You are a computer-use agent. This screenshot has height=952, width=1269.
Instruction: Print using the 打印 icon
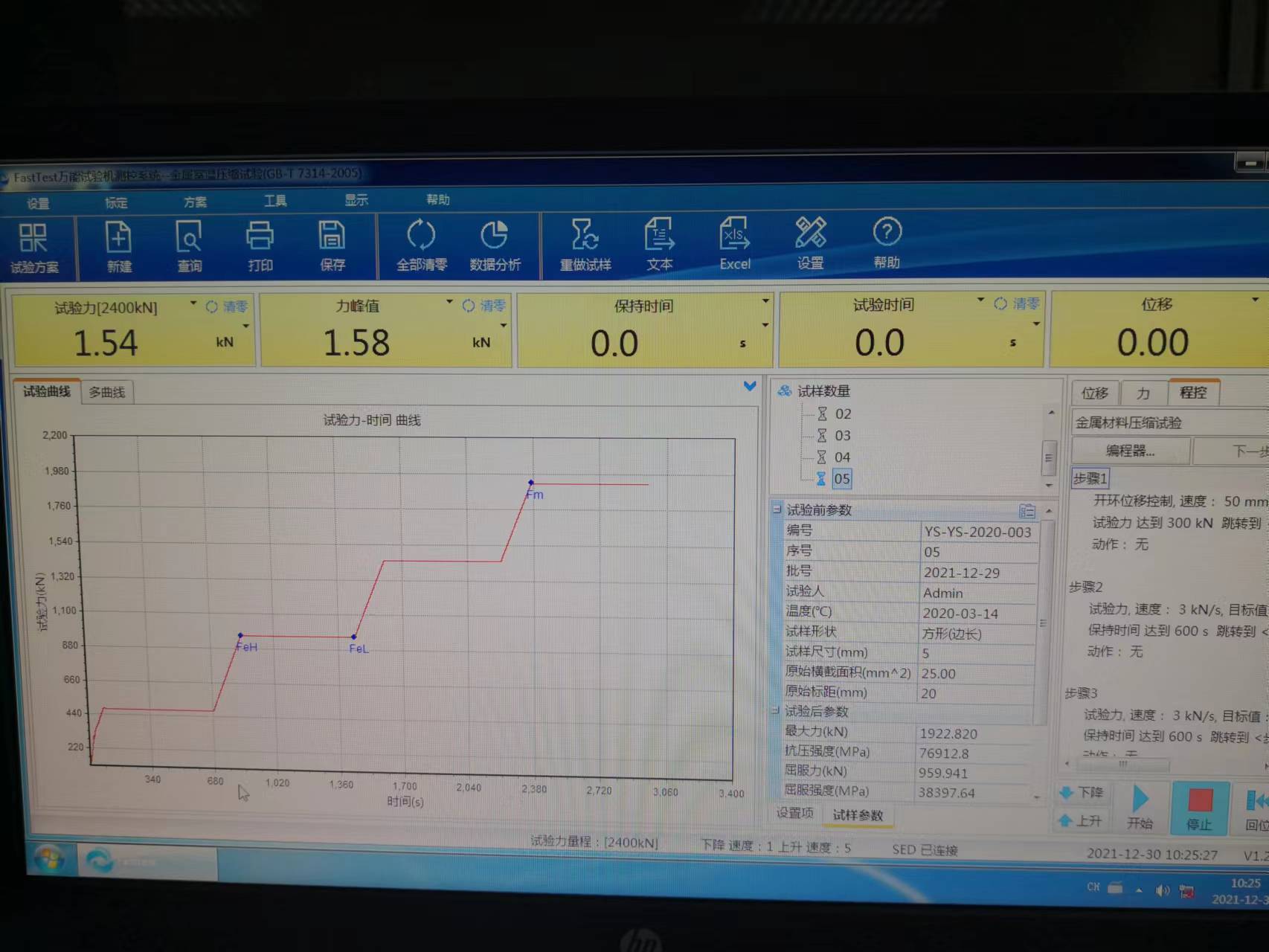260,246
